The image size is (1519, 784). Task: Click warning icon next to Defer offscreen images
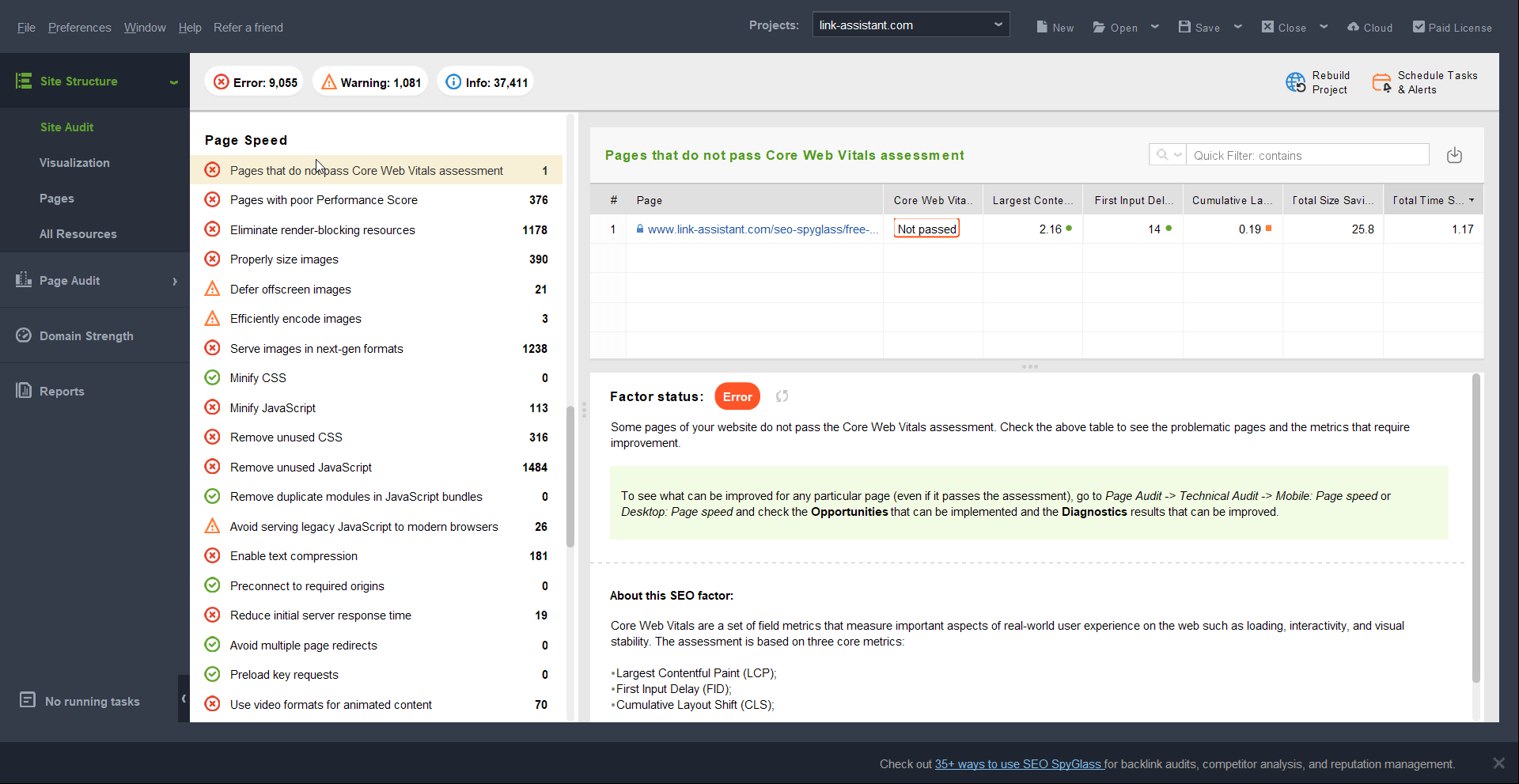point(212,289)
